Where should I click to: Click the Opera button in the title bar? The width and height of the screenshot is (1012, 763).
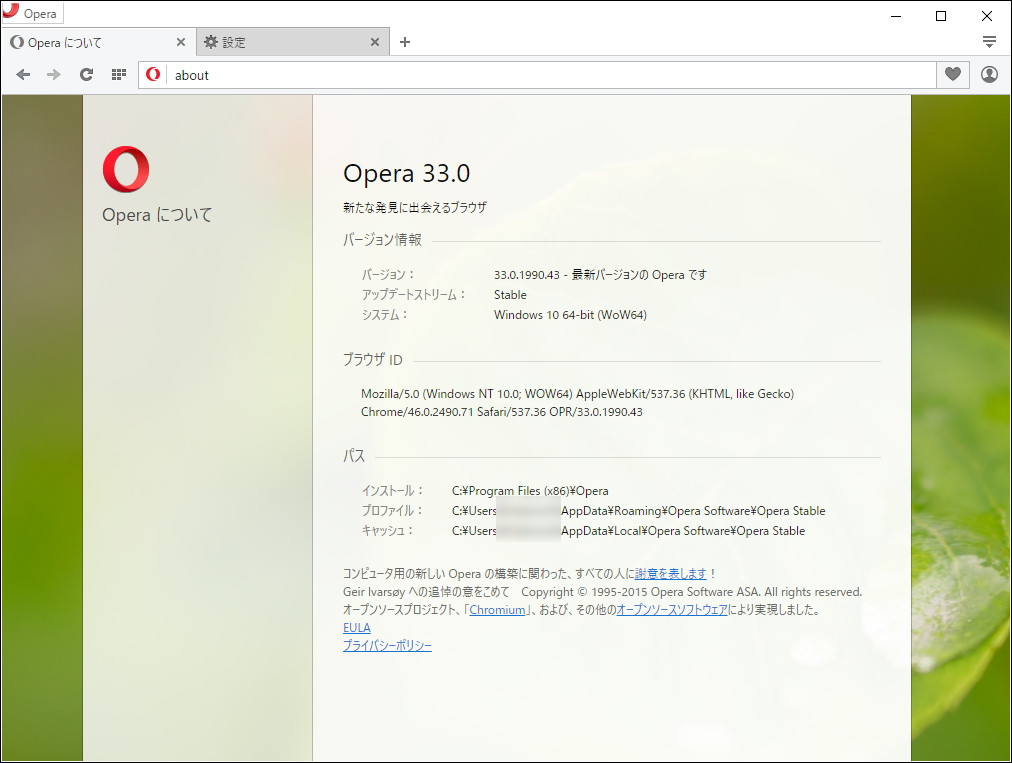coord(32,13)
